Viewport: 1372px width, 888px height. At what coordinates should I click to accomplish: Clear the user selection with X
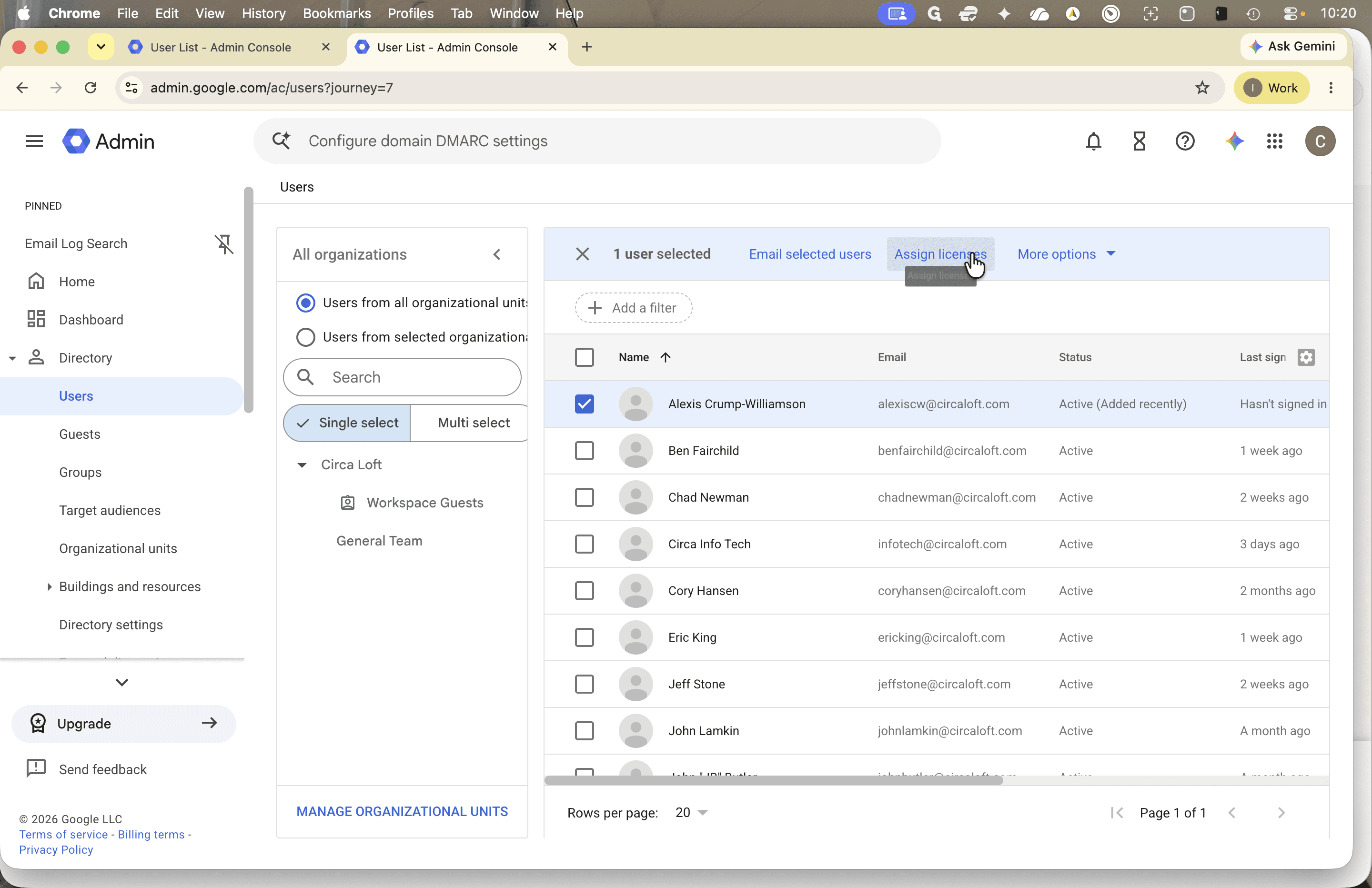pos(582,254)
